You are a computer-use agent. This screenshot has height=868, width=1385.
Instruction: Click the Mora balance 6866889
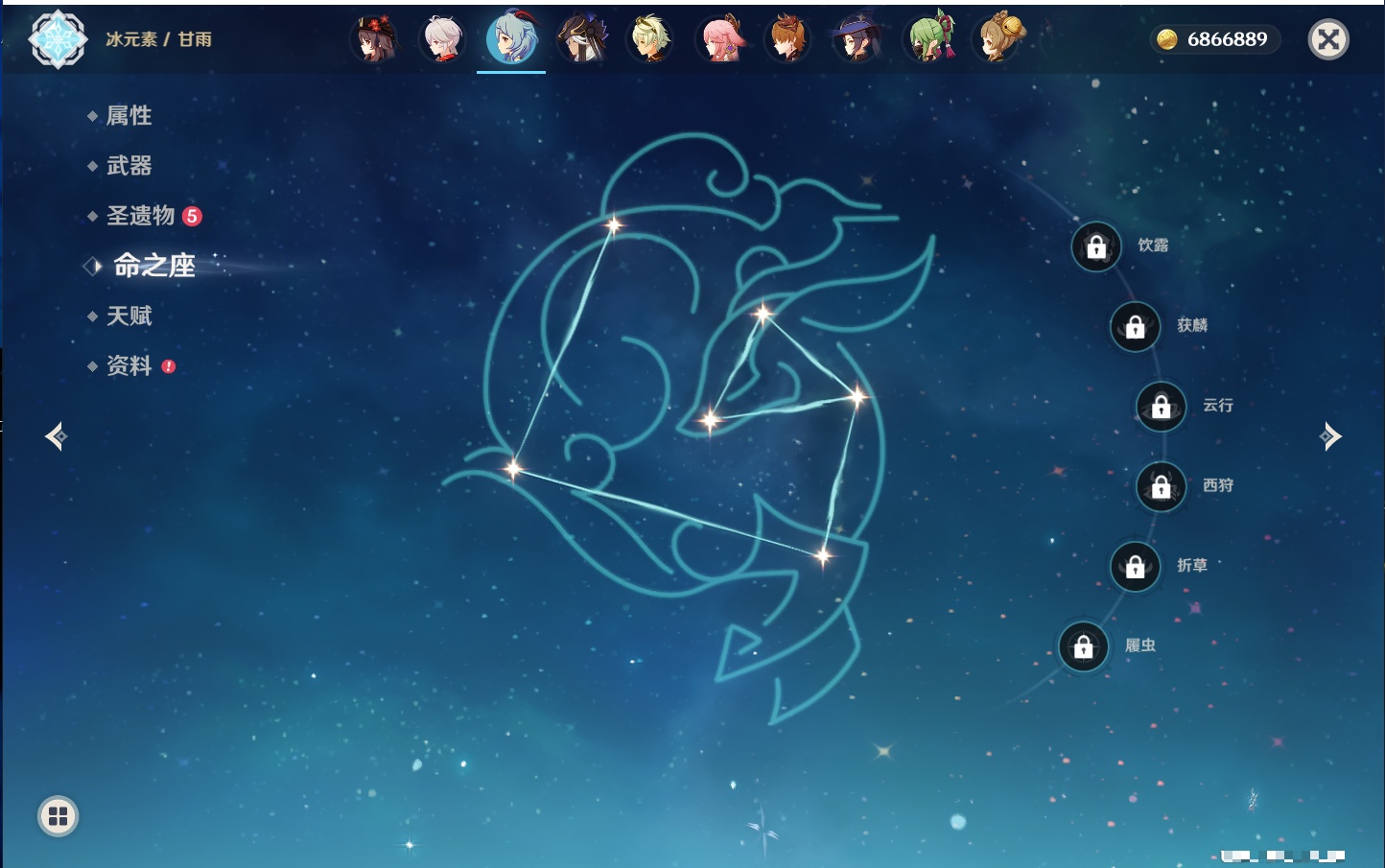pos(1227,39)
